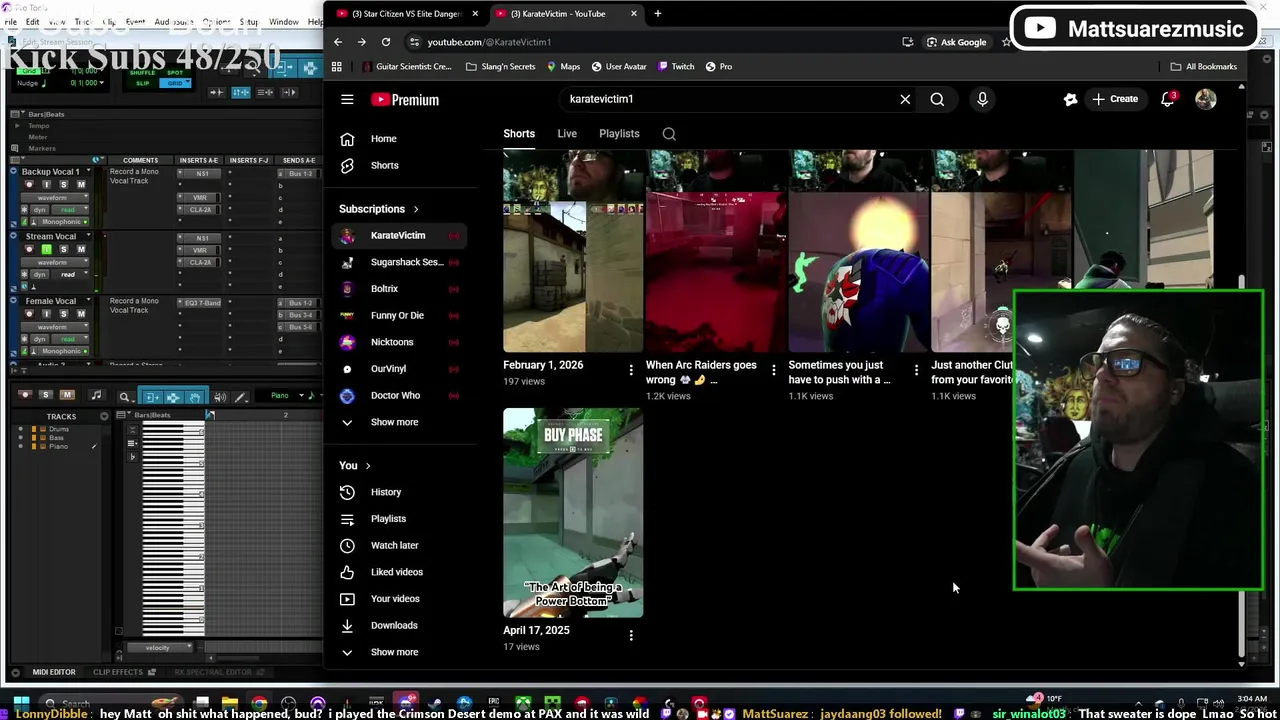This screenshot has width=1280, height=720.
Task: Select the MIDI Editor tab
Action: pyautogui.click(x=53, y=672)
